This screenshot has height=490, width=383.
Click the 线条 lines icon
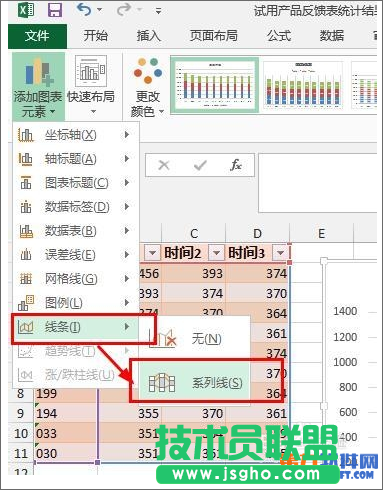click(x=25, y=327)
